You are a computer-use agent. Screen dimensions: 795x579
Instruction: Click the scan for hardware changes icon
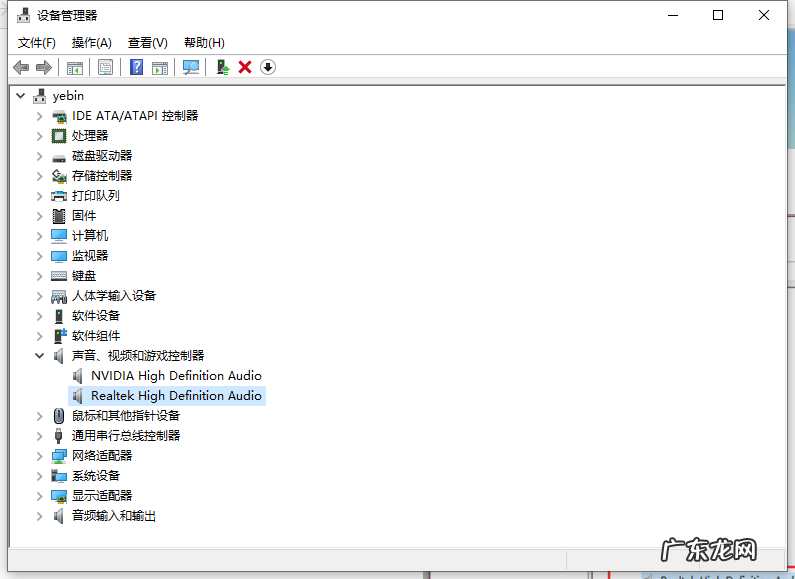(191, 67)
